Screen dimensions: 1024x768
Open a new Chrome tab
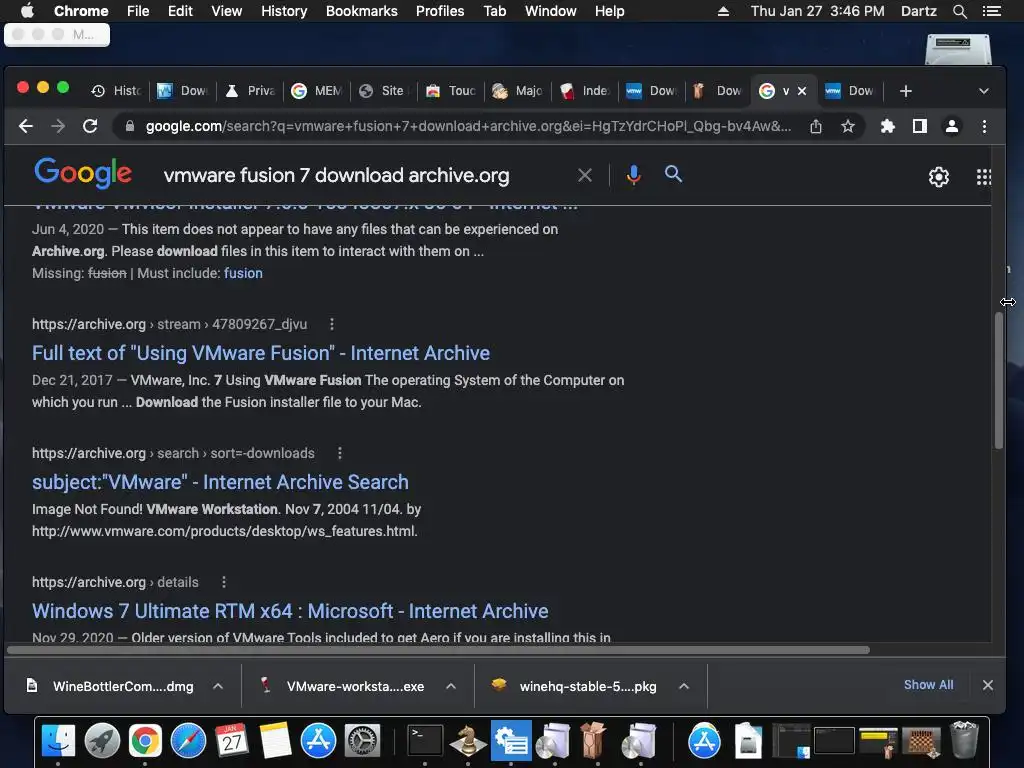[x=905, y=91]
